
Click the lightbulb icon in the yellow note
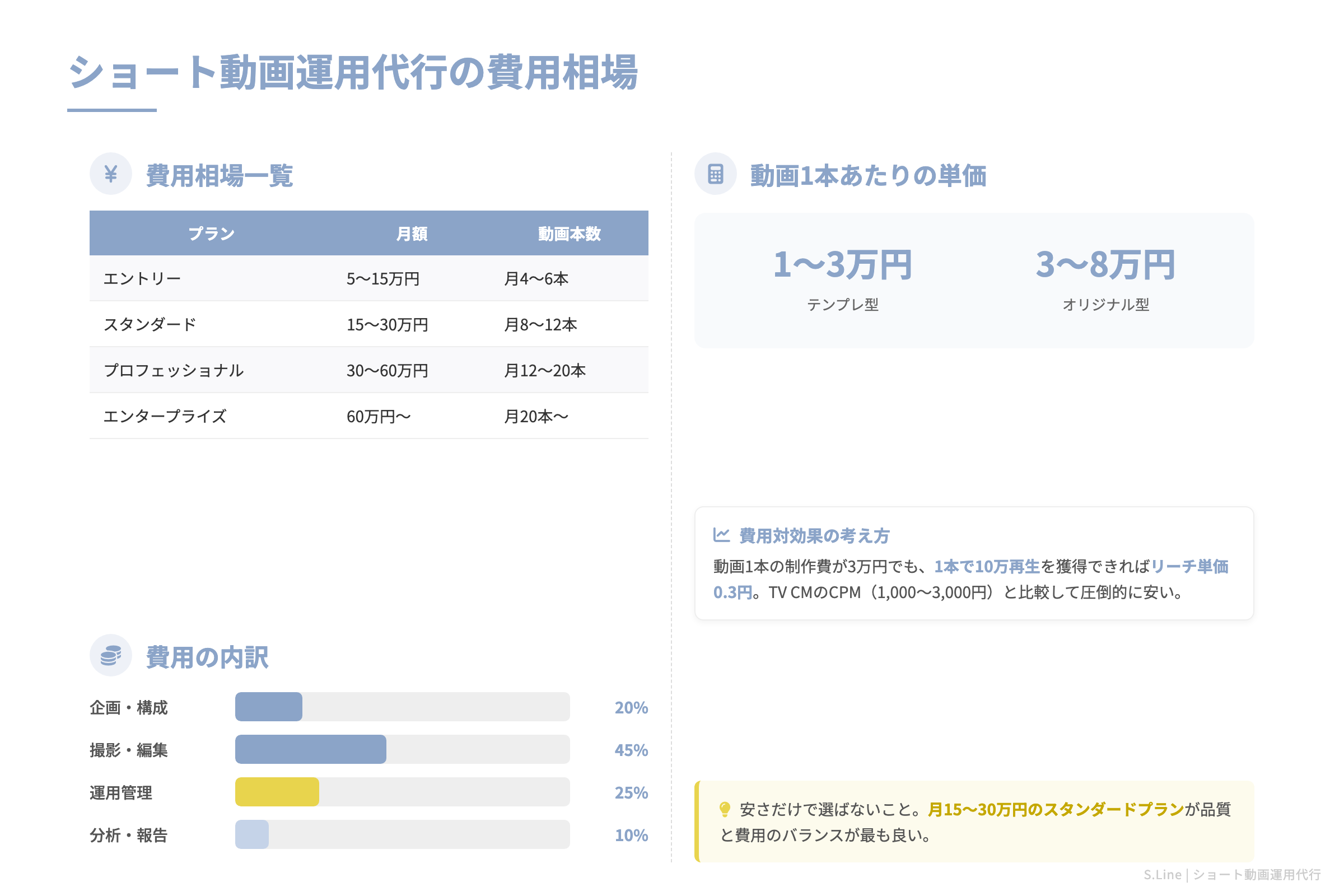(724, 809)
